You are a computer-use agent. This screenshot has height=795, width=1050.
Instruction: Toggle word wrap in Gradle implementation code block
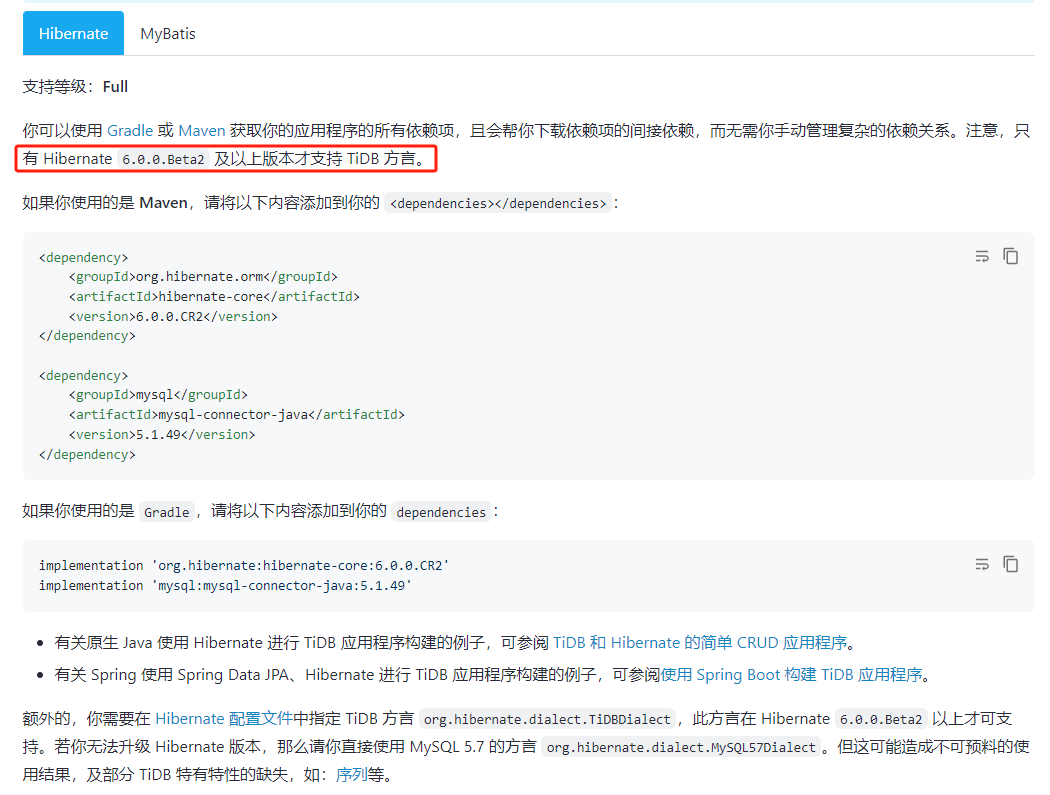coord(982,564)
